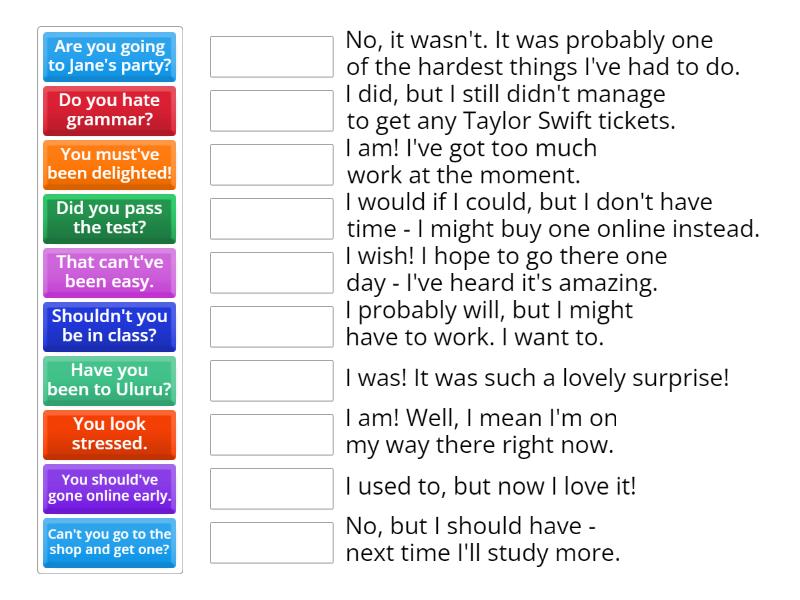Click the empty box beside Taylor Swift tickets answer
This screenshot has width=800, height=600.
pos(271,111)
